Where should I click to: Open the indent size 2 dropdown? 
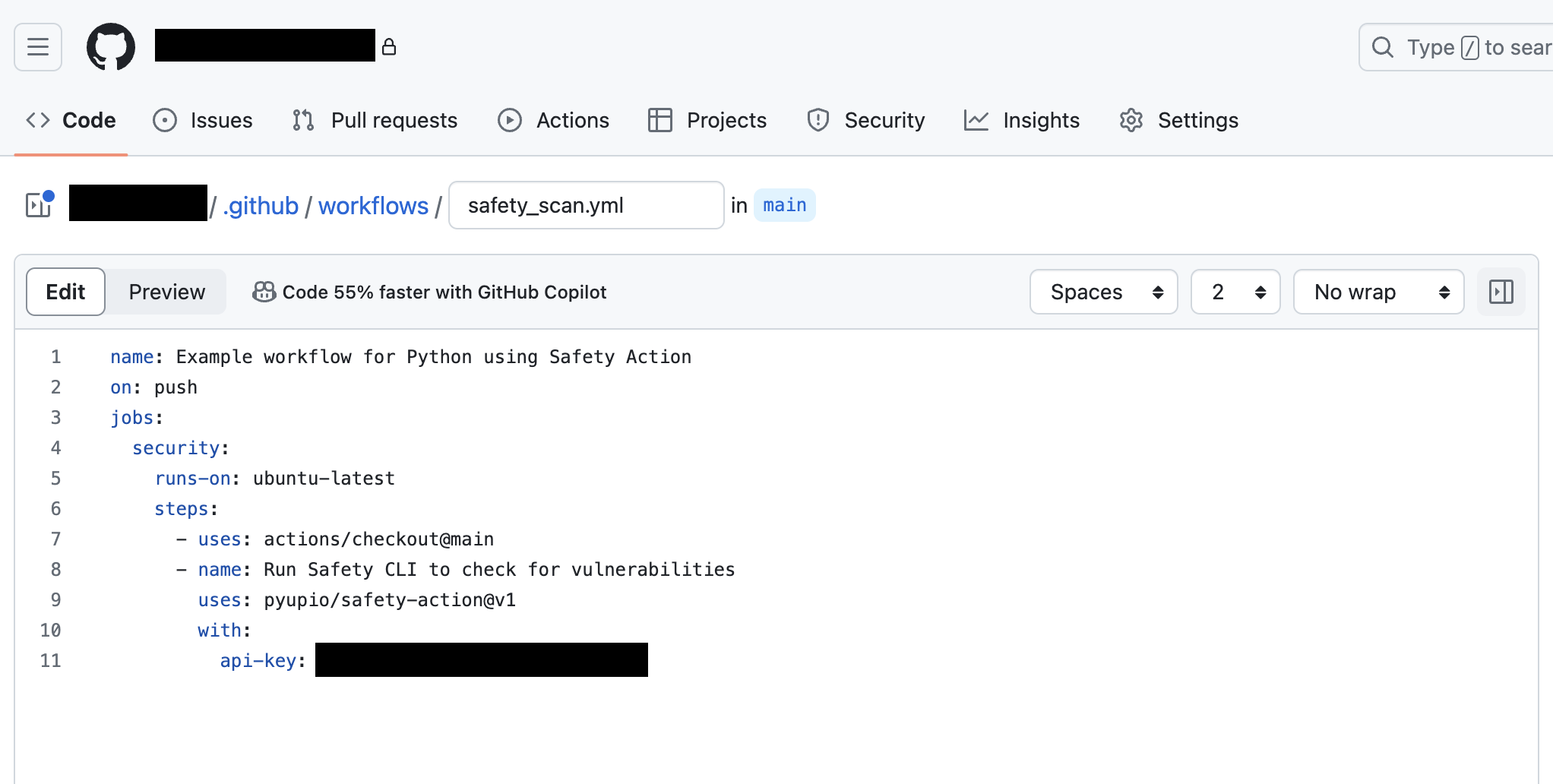[1235, 292]
